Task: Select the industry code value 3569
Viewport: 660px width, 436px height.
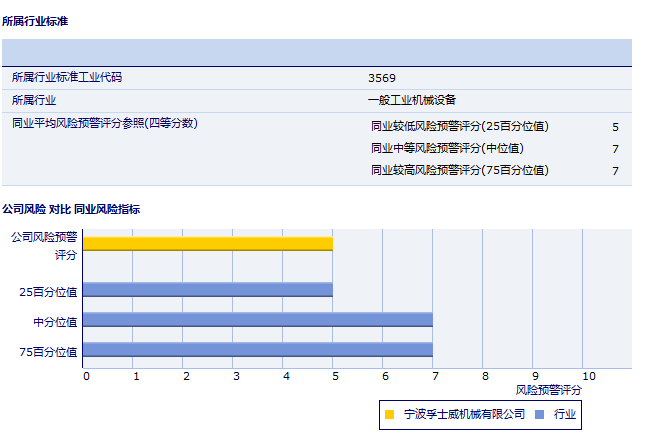Action: click(x=382, y=77)
